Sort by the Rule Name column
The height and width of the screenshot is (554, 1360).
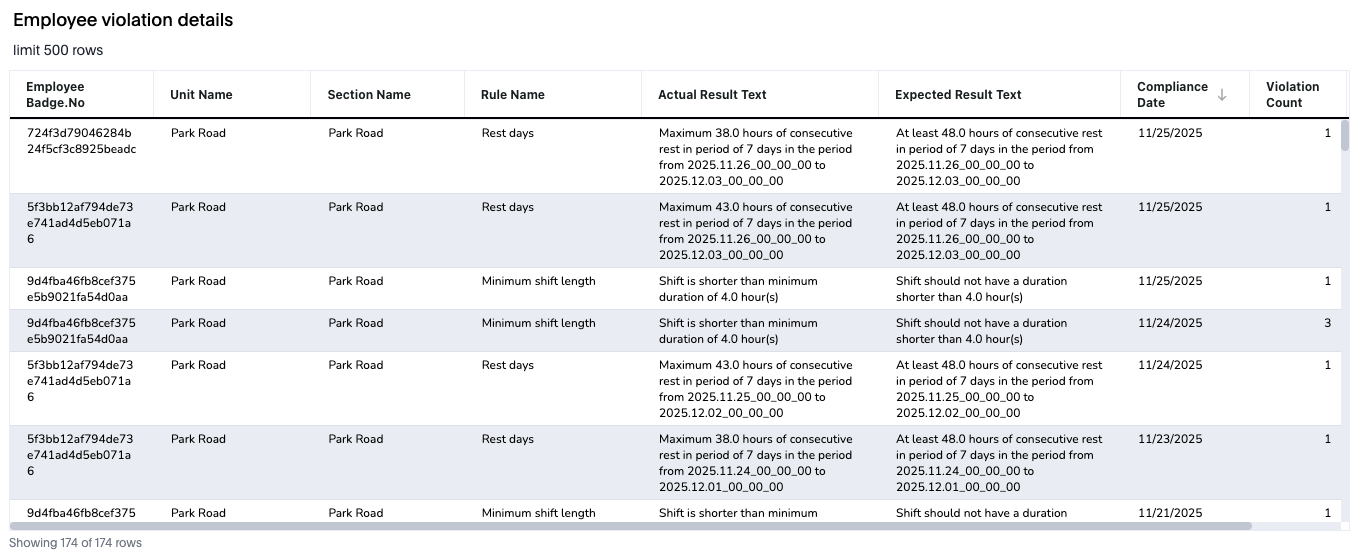tap(513, 95)
